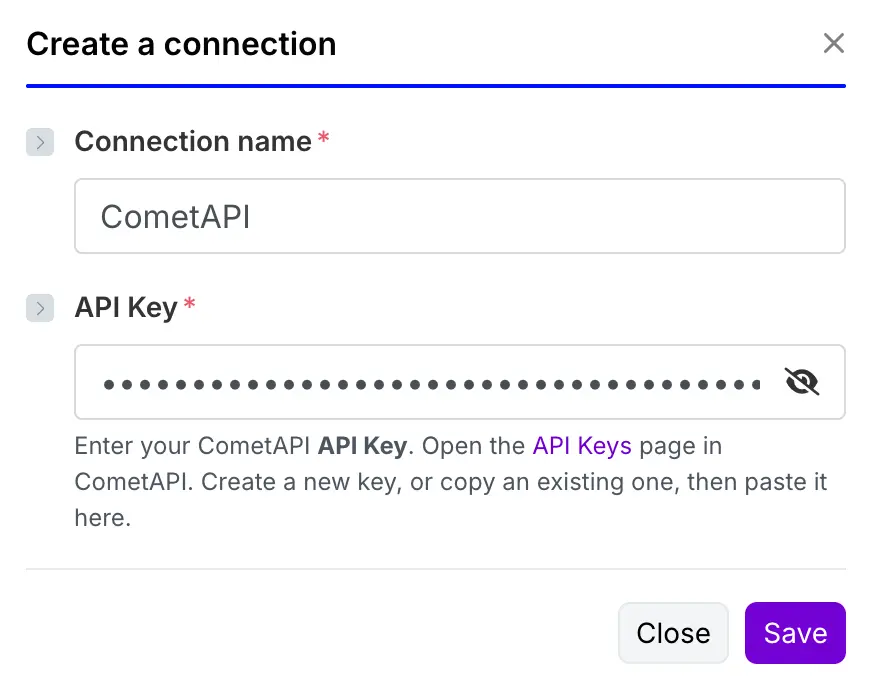Open the disclosure arrow beside Connection name
This screenshot has height=686, width=876.
point(40,142)
